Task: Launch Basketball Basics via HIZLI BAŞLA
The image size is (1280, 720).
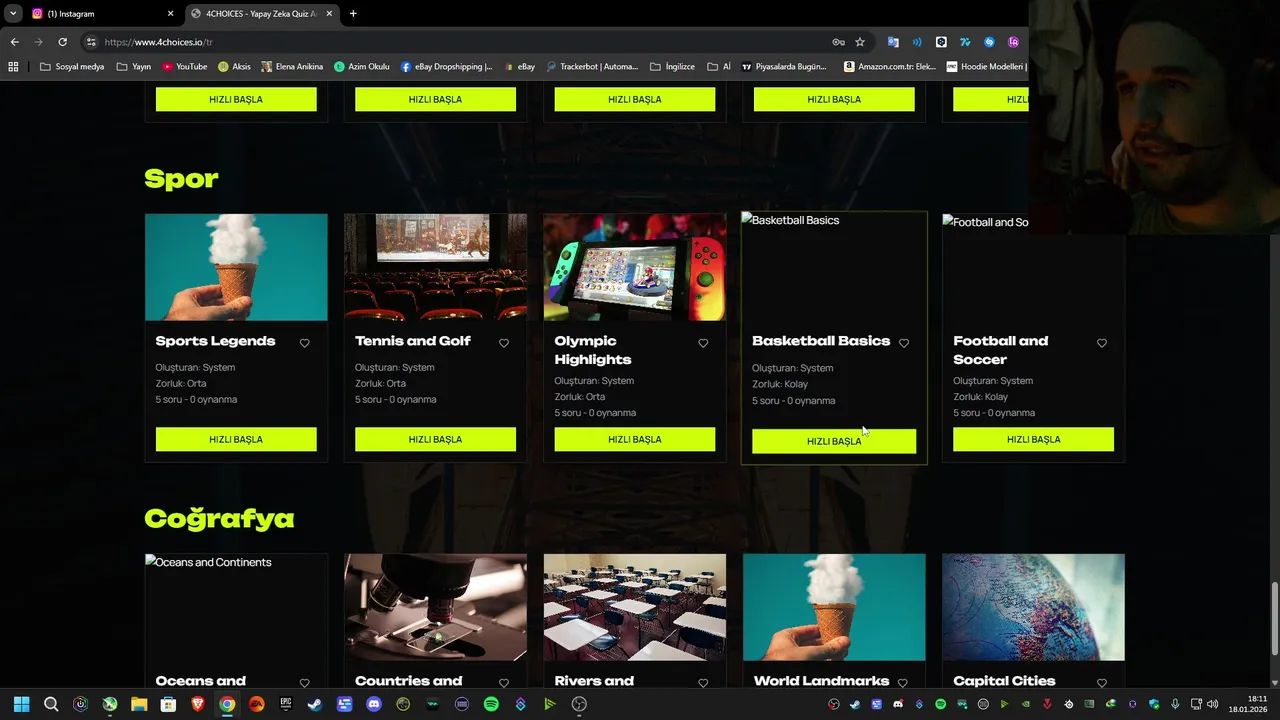Action: point(834,441)
